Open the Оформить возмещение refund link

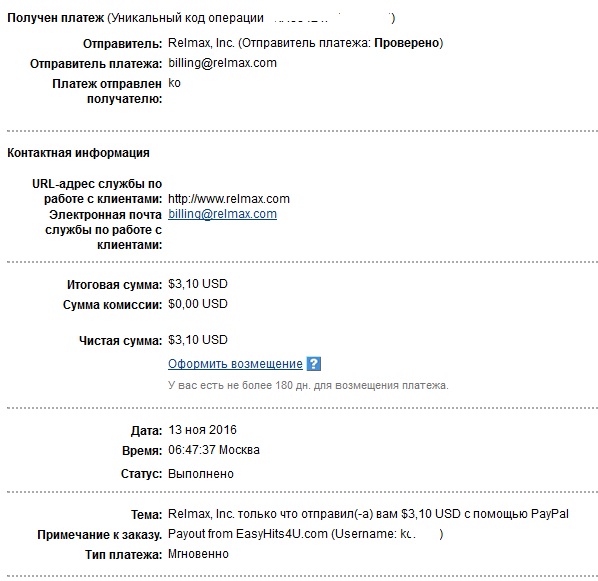pyautogui.click(x=235, y=364)
